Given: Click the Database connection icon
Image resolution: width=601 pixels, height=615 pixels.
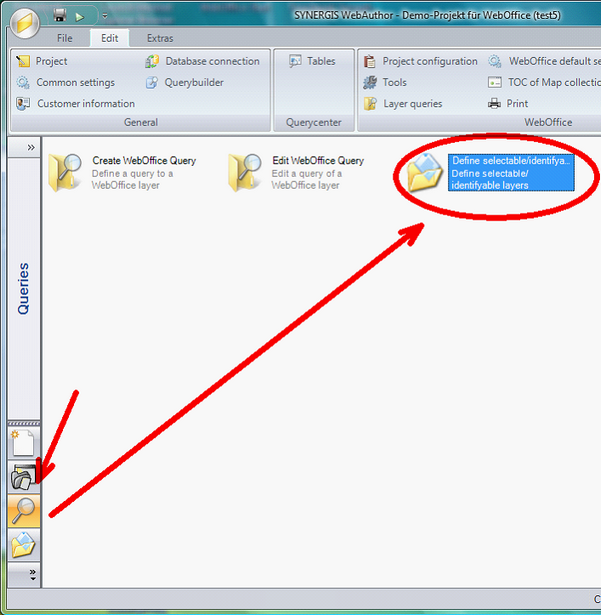Looking at the screenshot, I should [152, 61].
